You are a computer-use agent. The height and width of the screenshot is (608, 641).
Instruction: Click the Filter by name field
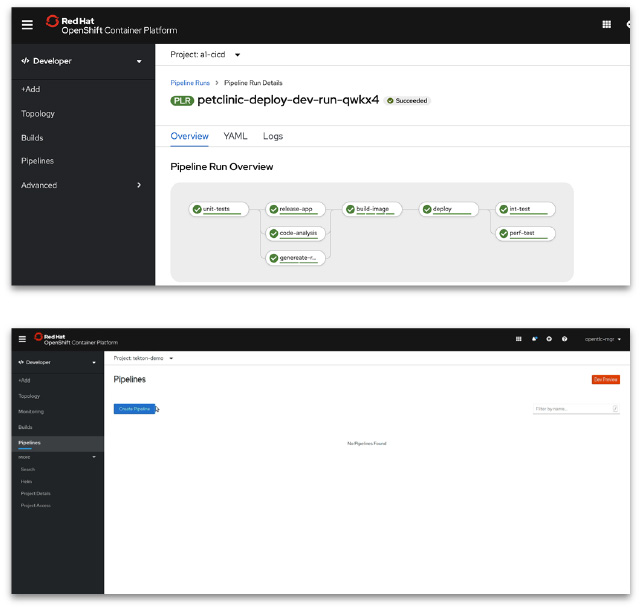click(x=573, y=408)
